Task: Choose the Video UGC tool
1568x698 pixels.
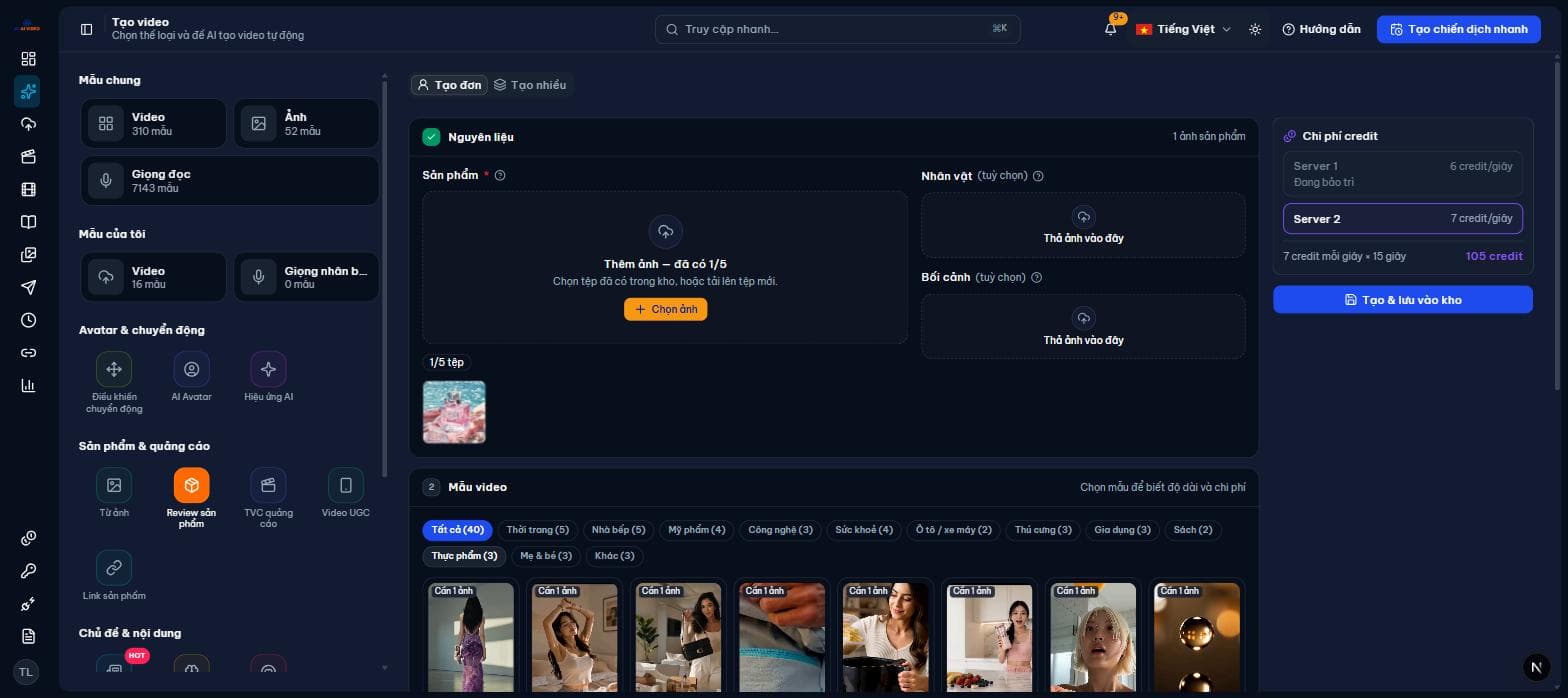Action: pyautogui.click(x=345, y=493)
